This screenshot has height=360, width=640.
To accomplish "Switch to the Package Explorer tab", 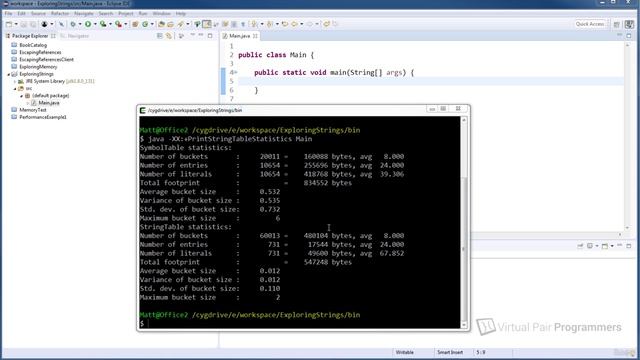I will click(x=30, y=36).
